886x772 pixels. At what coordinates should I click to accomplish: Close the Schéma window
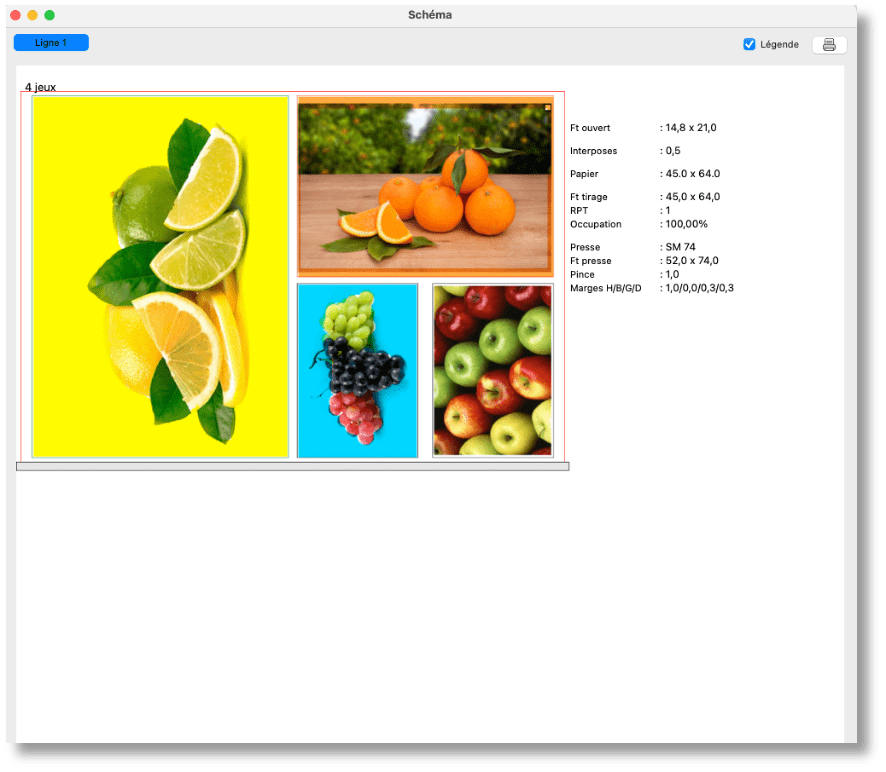[x=16, y=15]
